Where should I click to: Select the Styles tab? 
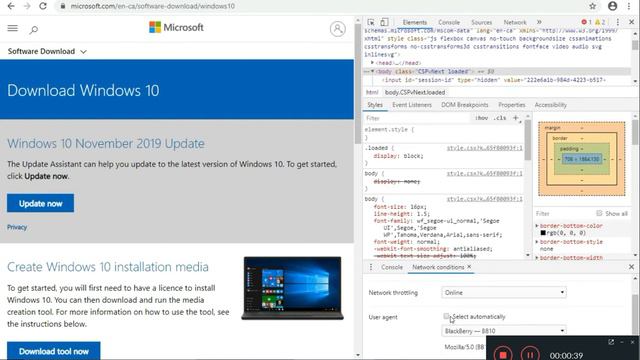[x=375, y=105]
